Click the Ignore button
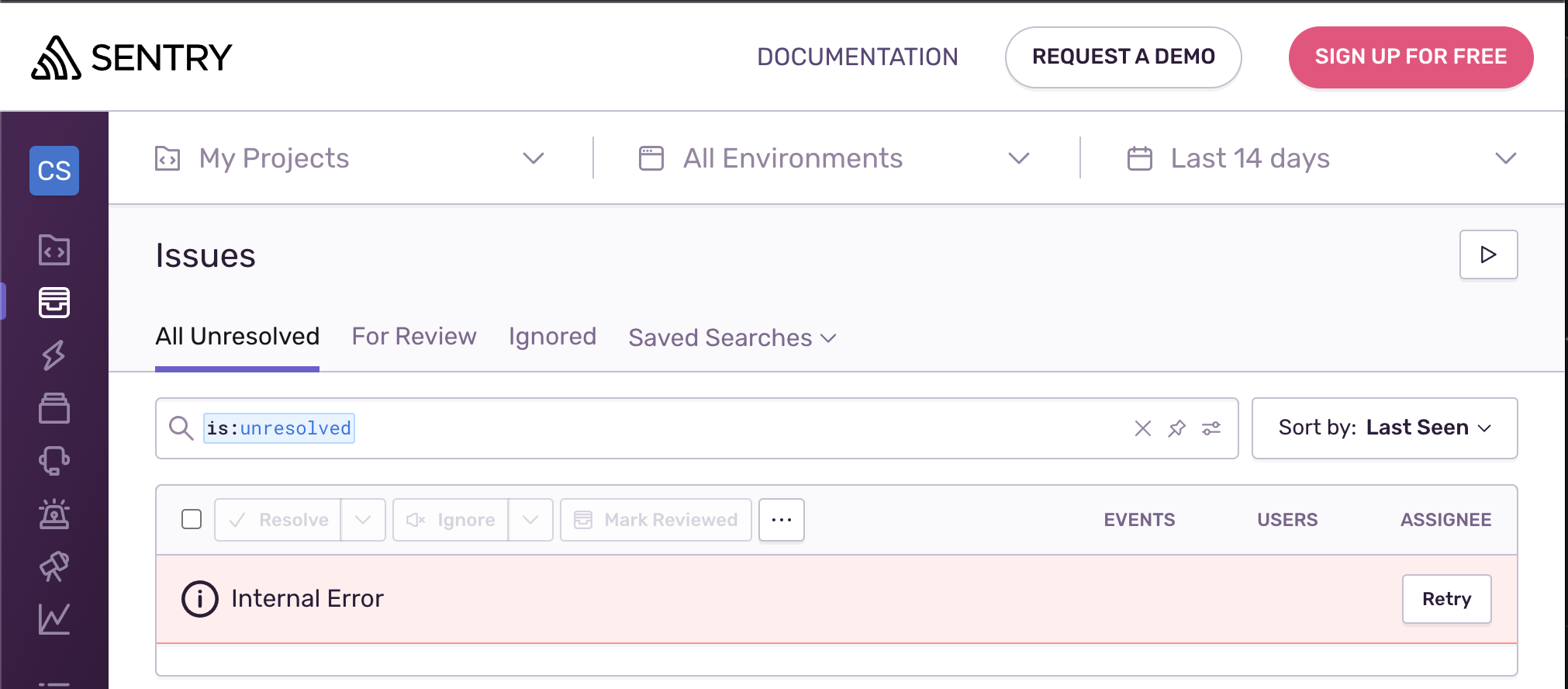 [x=451, y=520]
